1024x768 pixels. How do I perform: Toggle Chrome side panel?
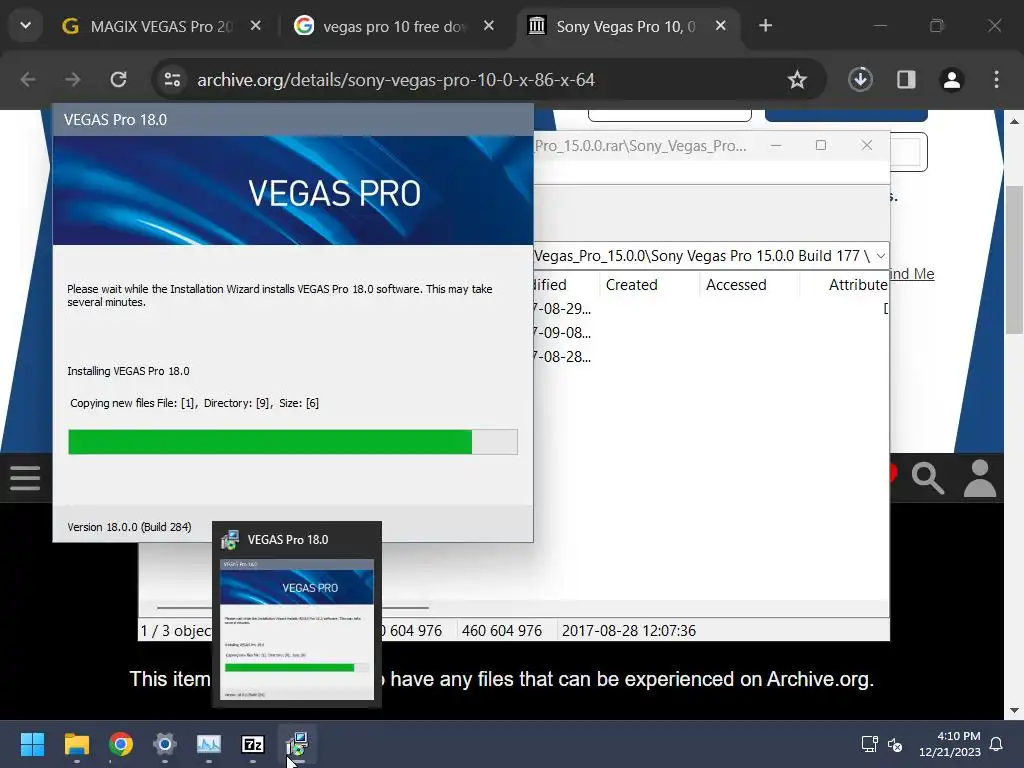[x=906, y=80]
